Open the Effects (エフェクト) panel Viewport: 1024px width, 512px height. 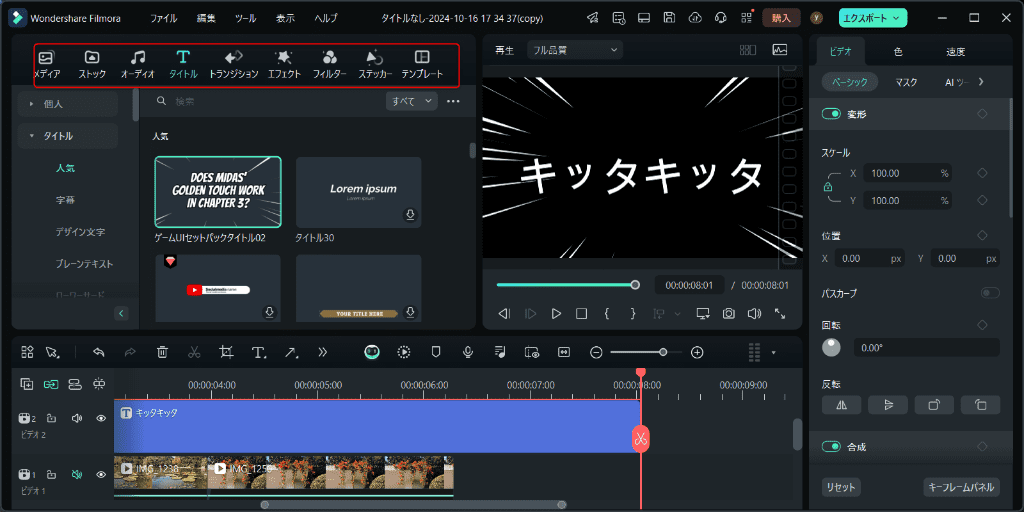(x=284, y=65)
